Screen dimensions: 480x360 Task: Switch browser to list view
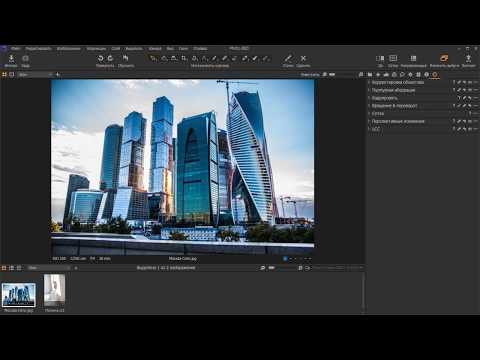coord(12,268)
